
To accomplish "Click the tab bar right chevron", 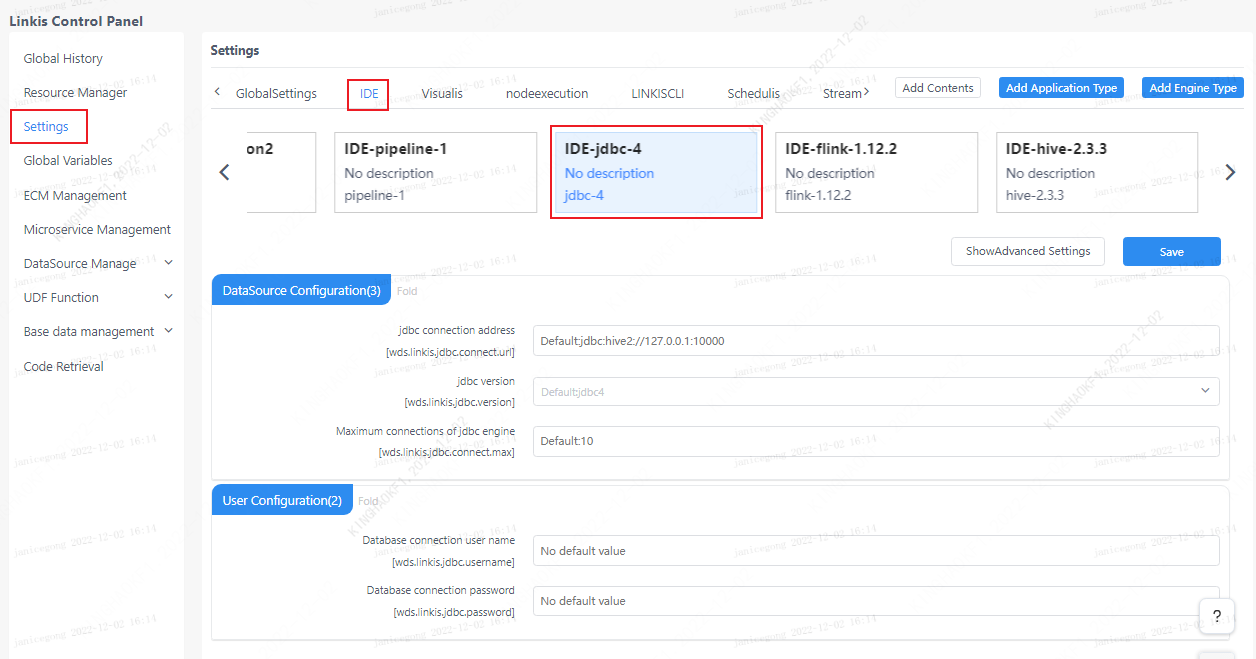I will coord(866,92).
